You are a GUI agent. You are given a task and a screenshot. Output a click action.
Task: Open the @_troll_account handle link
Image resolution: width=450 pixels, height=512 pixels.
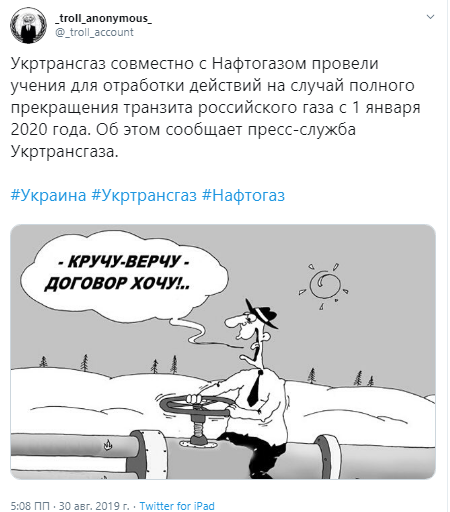point(94,32)
